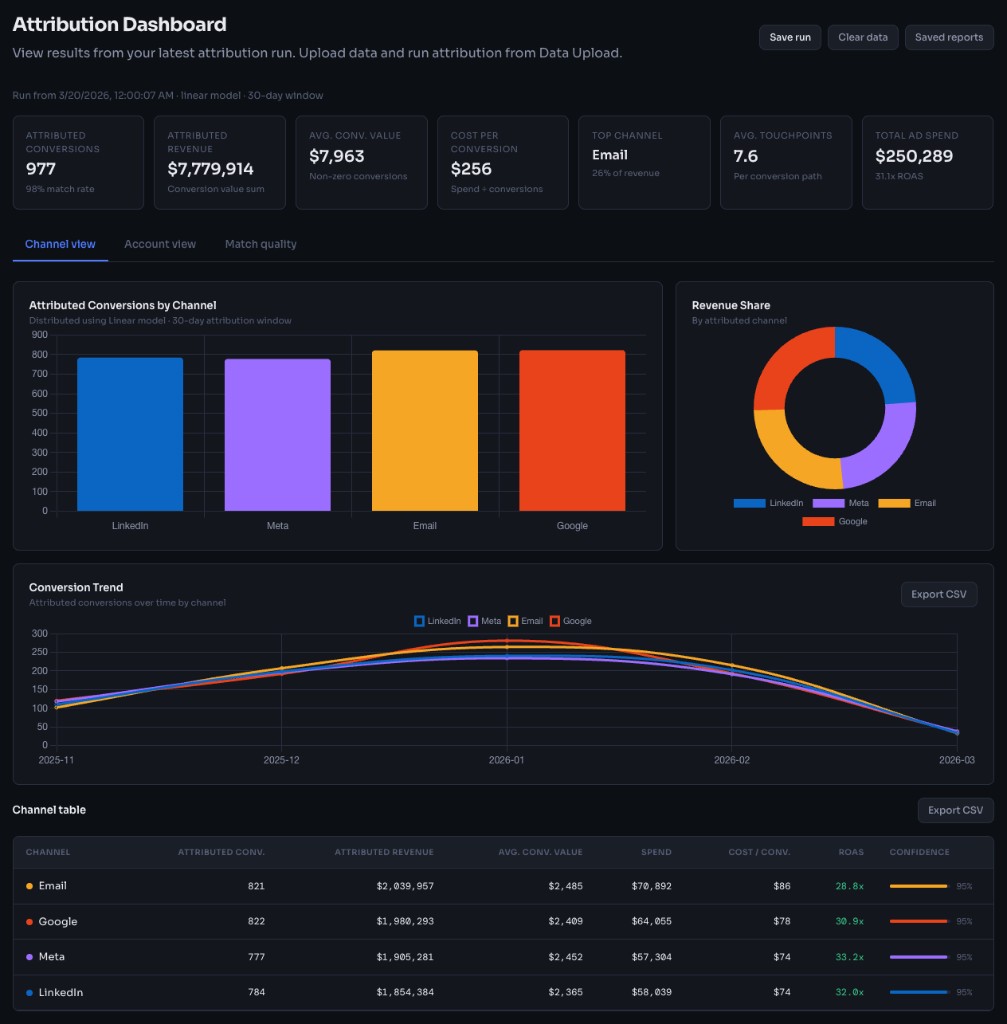Click the purple Meta dot in the channel table
This screenshot has width=1007, height=1024.
pyautogui.click(x=29, y=957)
